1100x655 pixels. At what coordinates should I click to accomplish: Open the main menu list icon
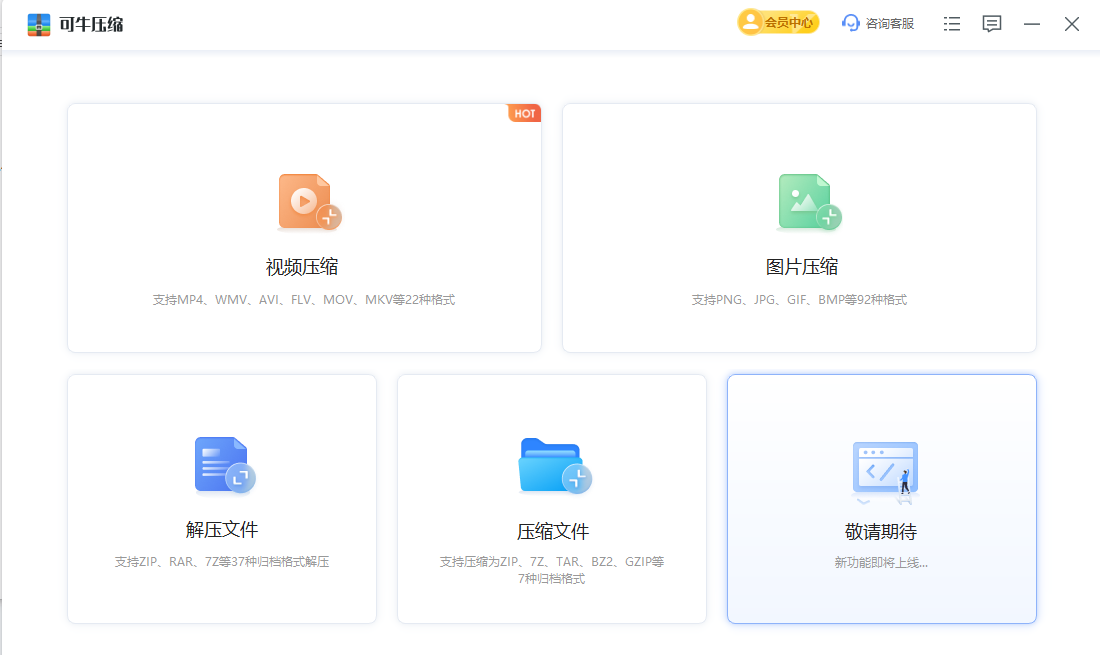coord(952,24)
